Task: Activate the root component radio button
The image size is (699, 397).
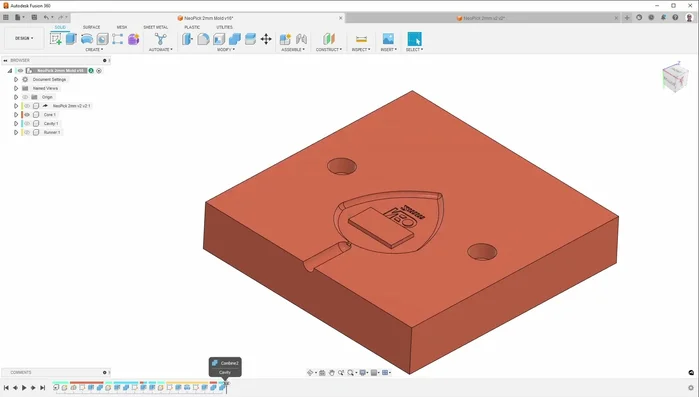Action: [x=99, y=70]
